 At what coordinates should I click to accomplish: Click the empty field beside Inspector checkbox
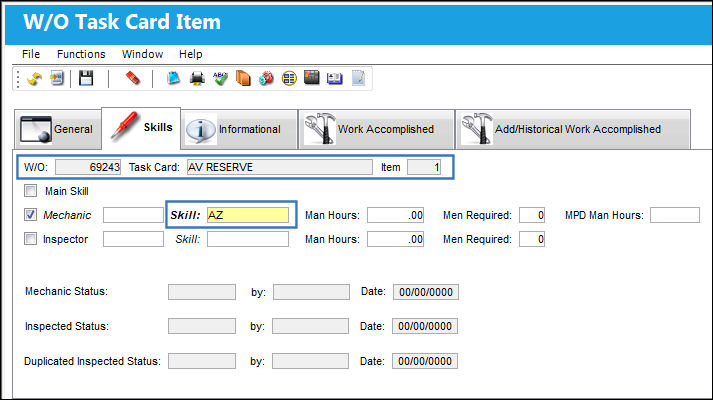pos(133,239)
